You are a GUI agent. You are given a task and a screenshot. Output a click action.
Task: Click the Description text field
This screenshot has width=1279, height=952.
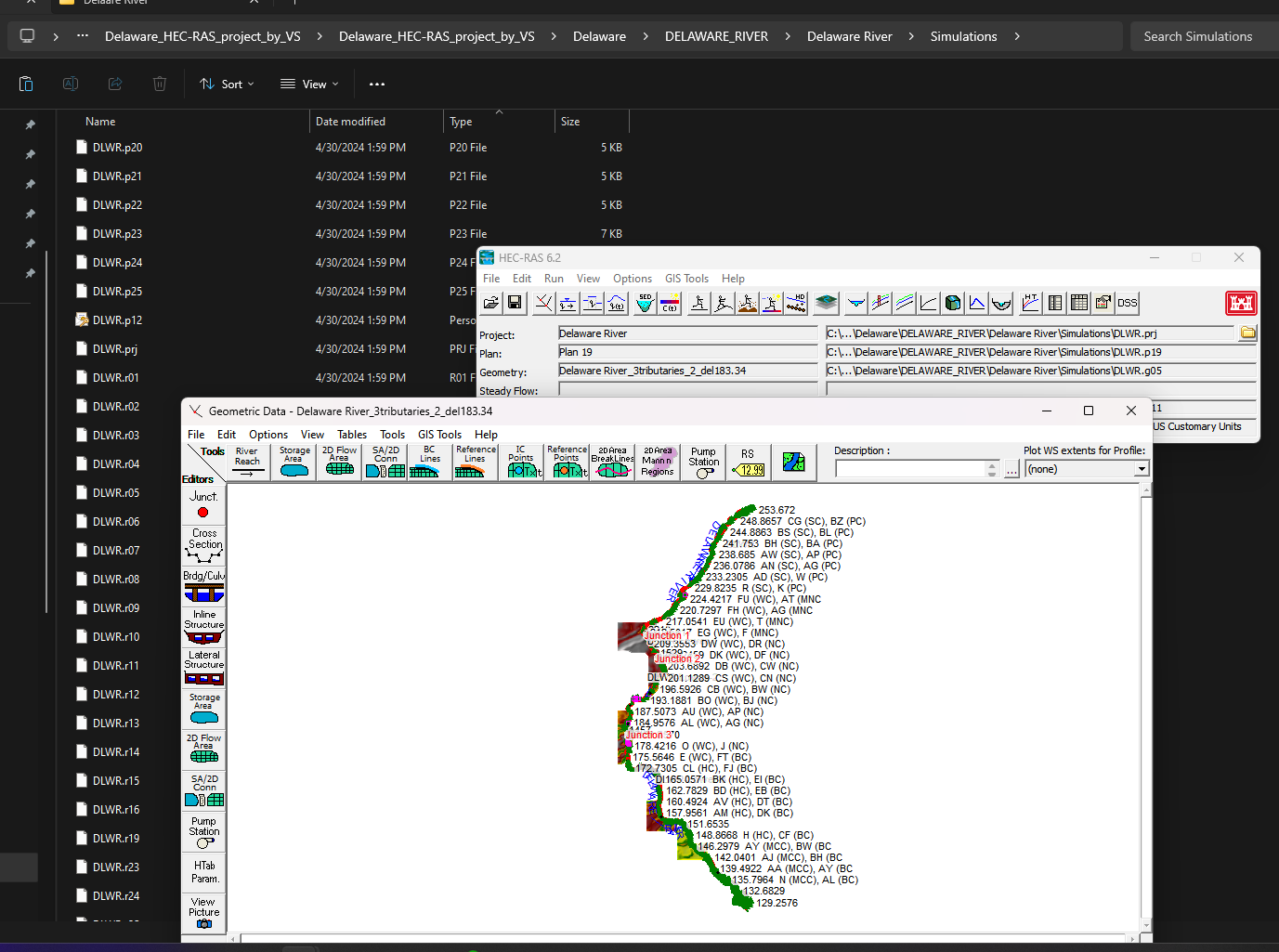tap(911, 470)
